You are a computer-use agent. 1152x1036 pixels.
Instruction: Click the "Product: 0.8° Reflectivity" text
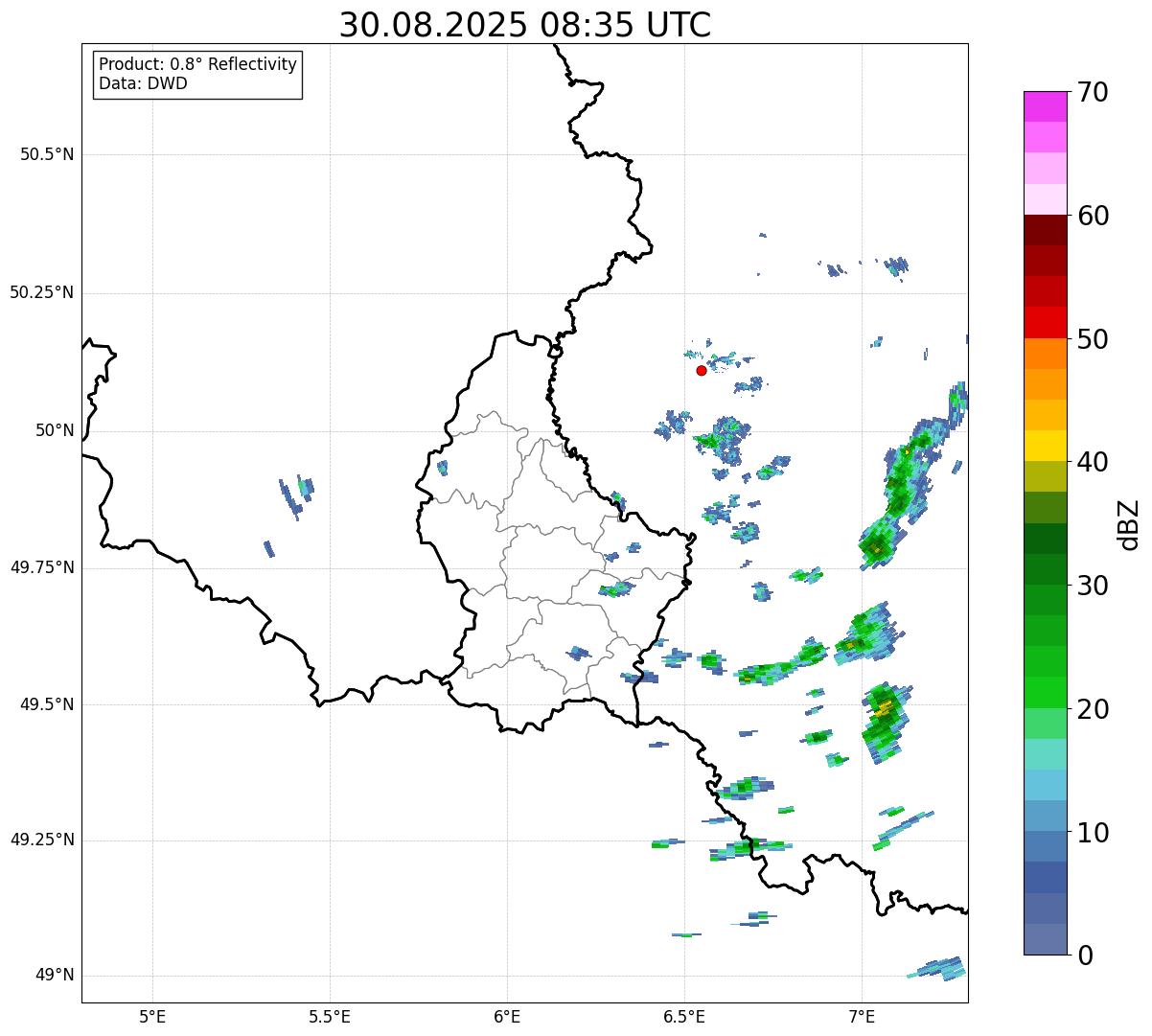(x=198, y=64)
